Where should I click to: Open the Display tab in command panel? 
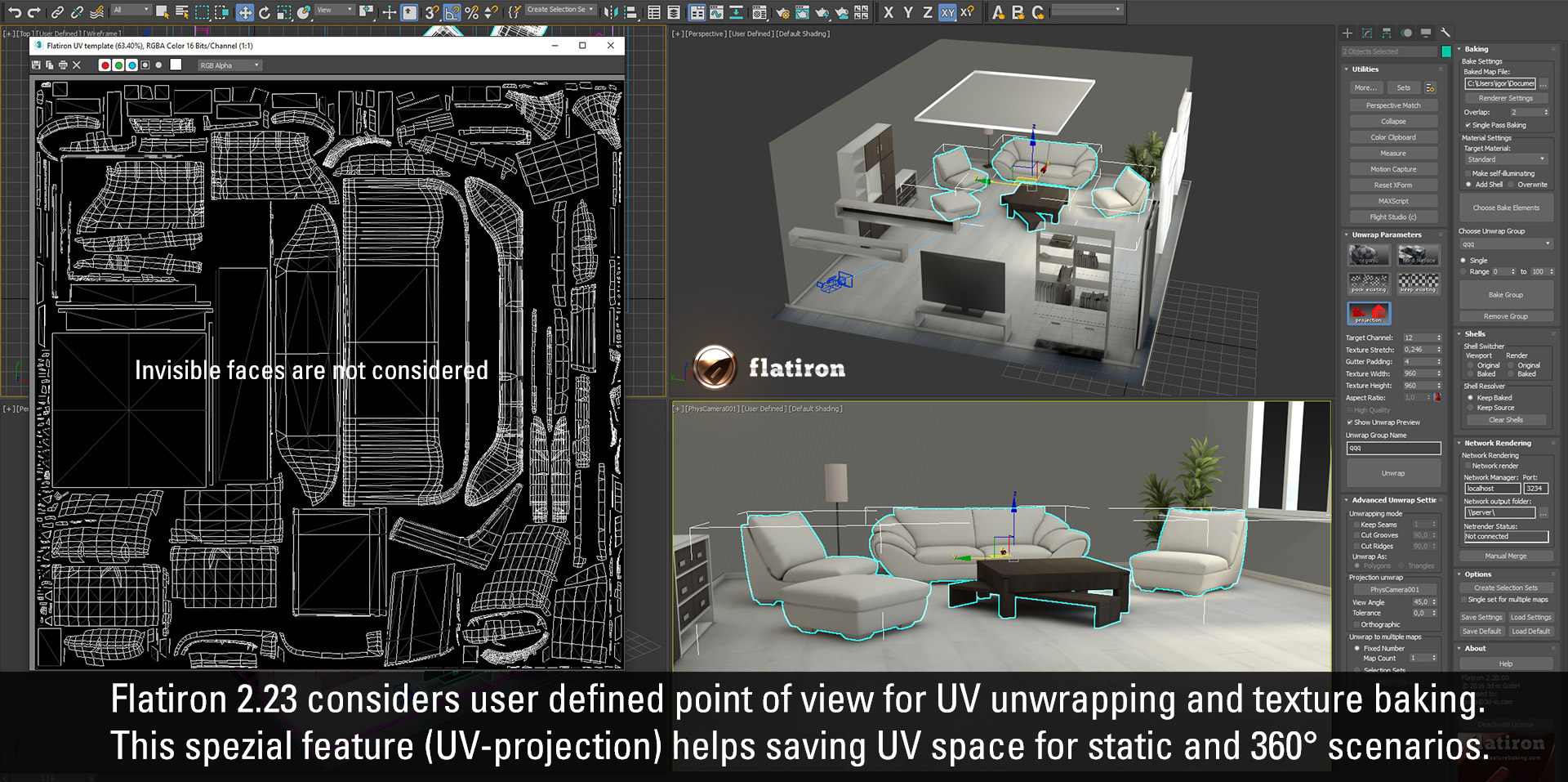[1426, 34]
